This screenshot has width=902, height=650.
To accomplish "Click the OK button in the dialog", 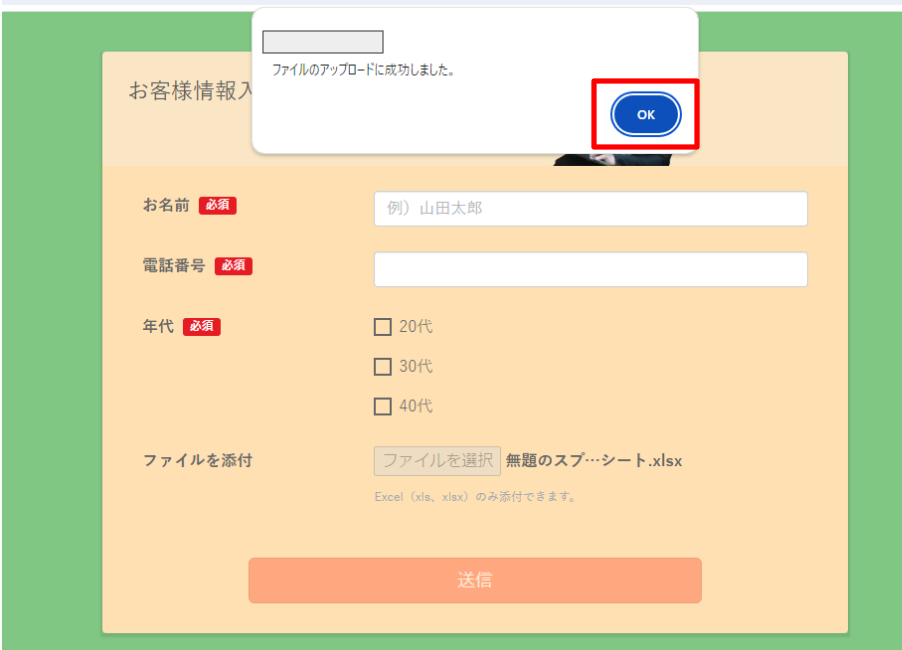I will pyautogui.click(x=645, y=114).
